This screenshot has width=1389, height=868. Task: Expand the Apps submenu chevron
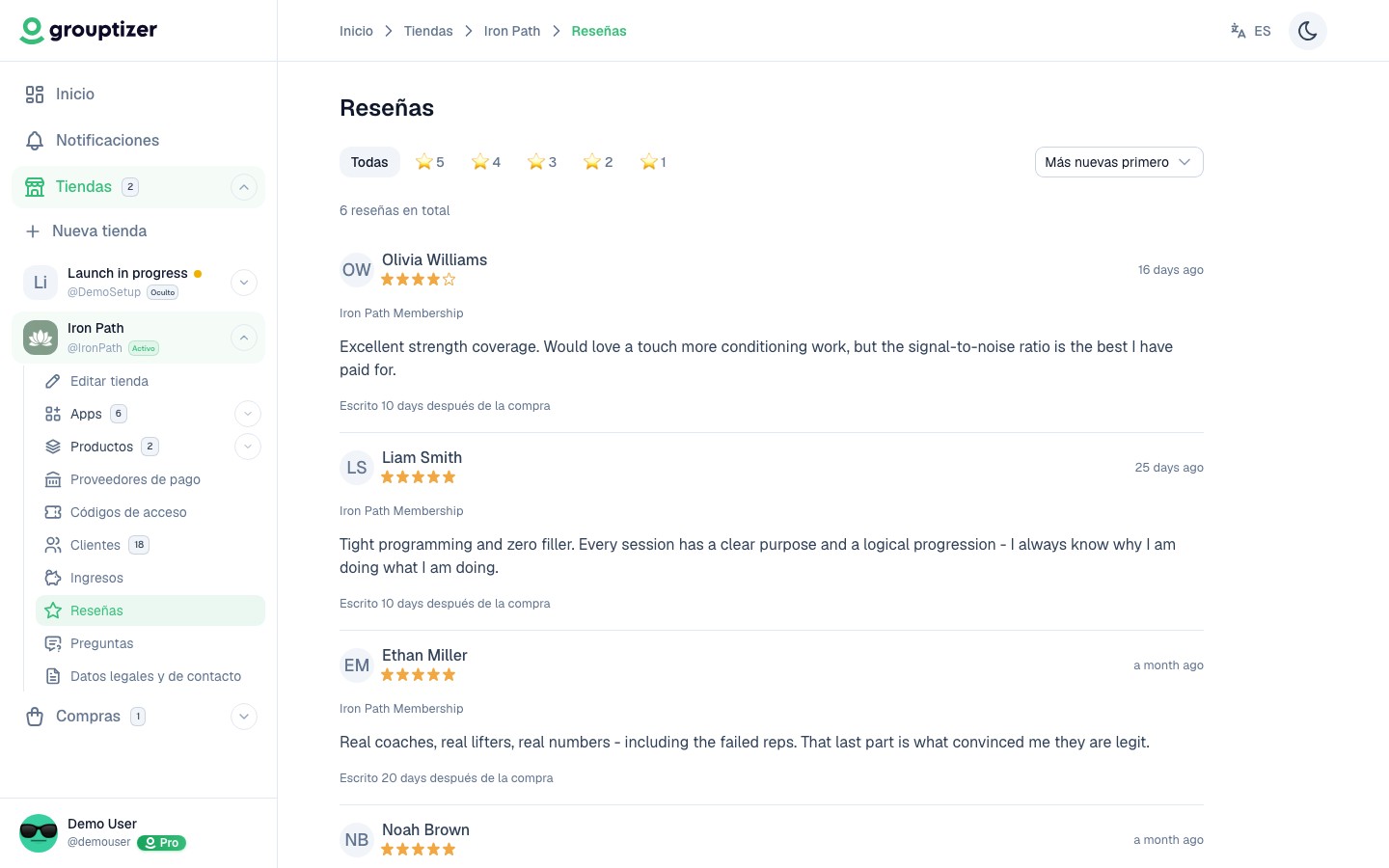[248, 414]
